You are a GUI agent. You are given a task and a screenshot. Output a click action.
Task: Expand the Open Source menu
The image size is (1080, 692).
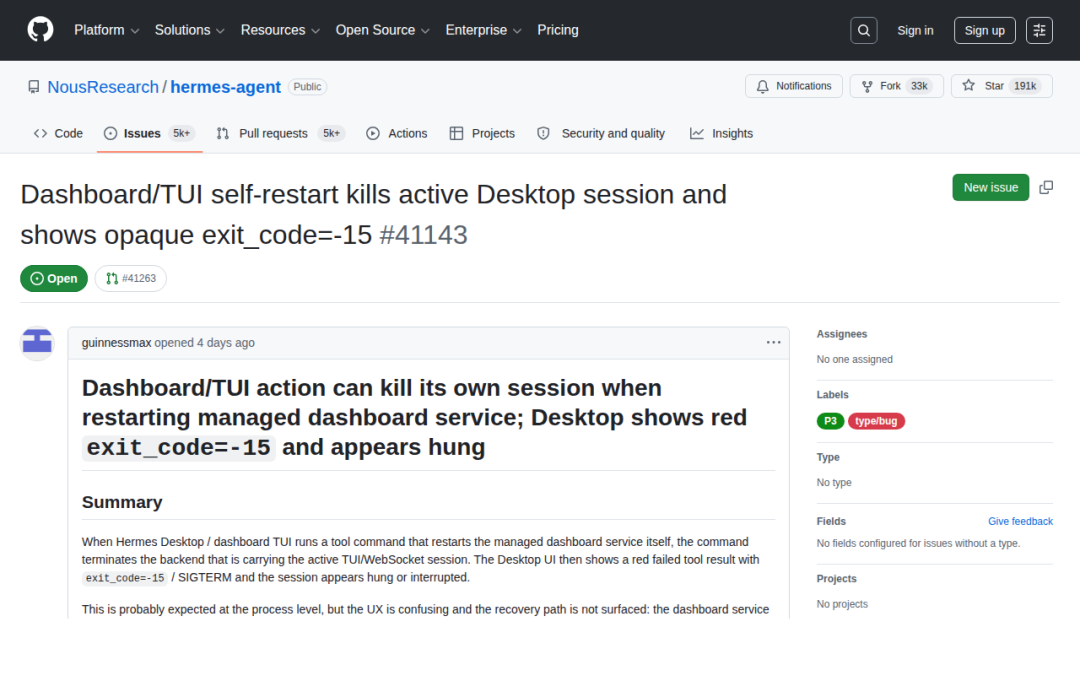pos(382,30)
